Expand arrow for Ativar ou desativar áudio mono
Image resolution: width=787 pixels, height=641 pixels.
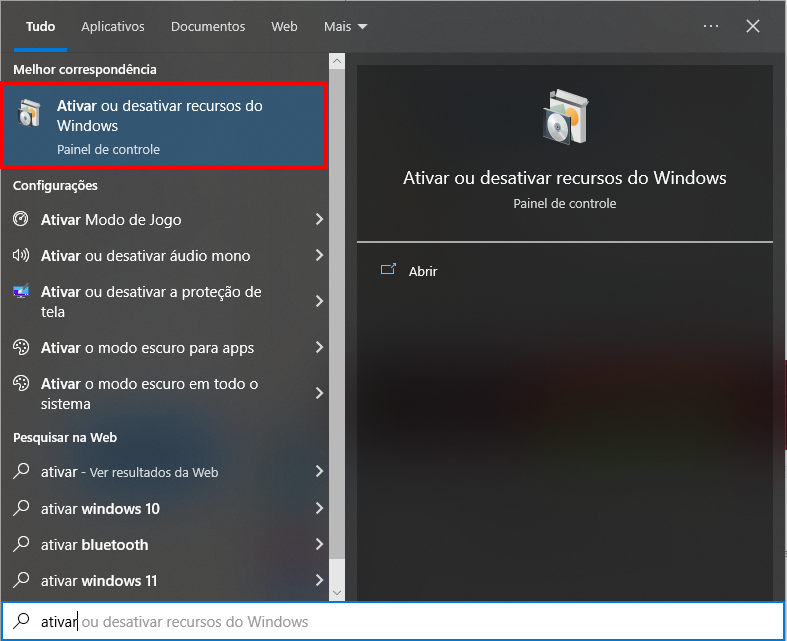319,255
